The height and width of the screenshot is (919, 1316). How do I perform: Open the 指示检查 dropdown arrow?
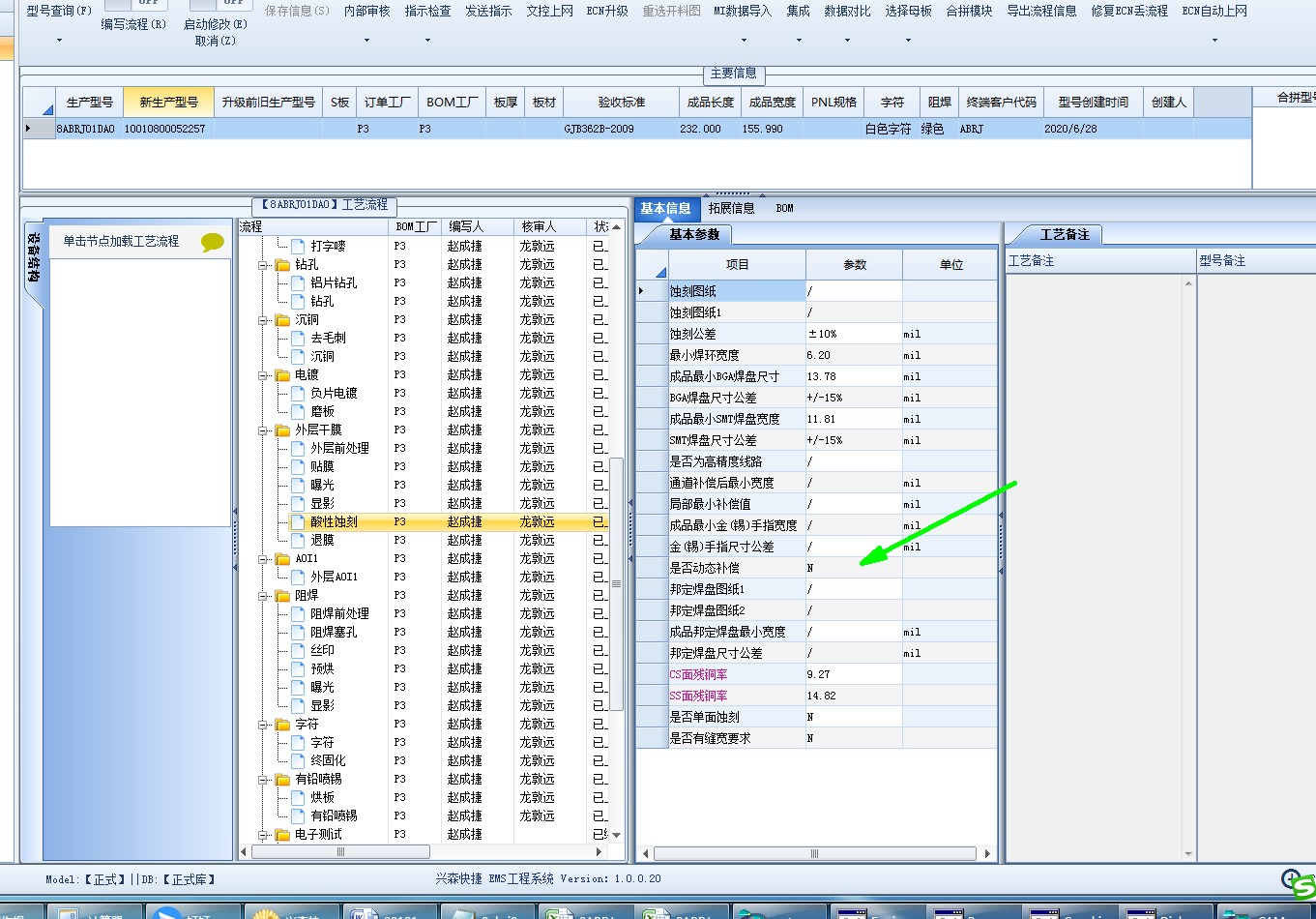click(427, 41)
